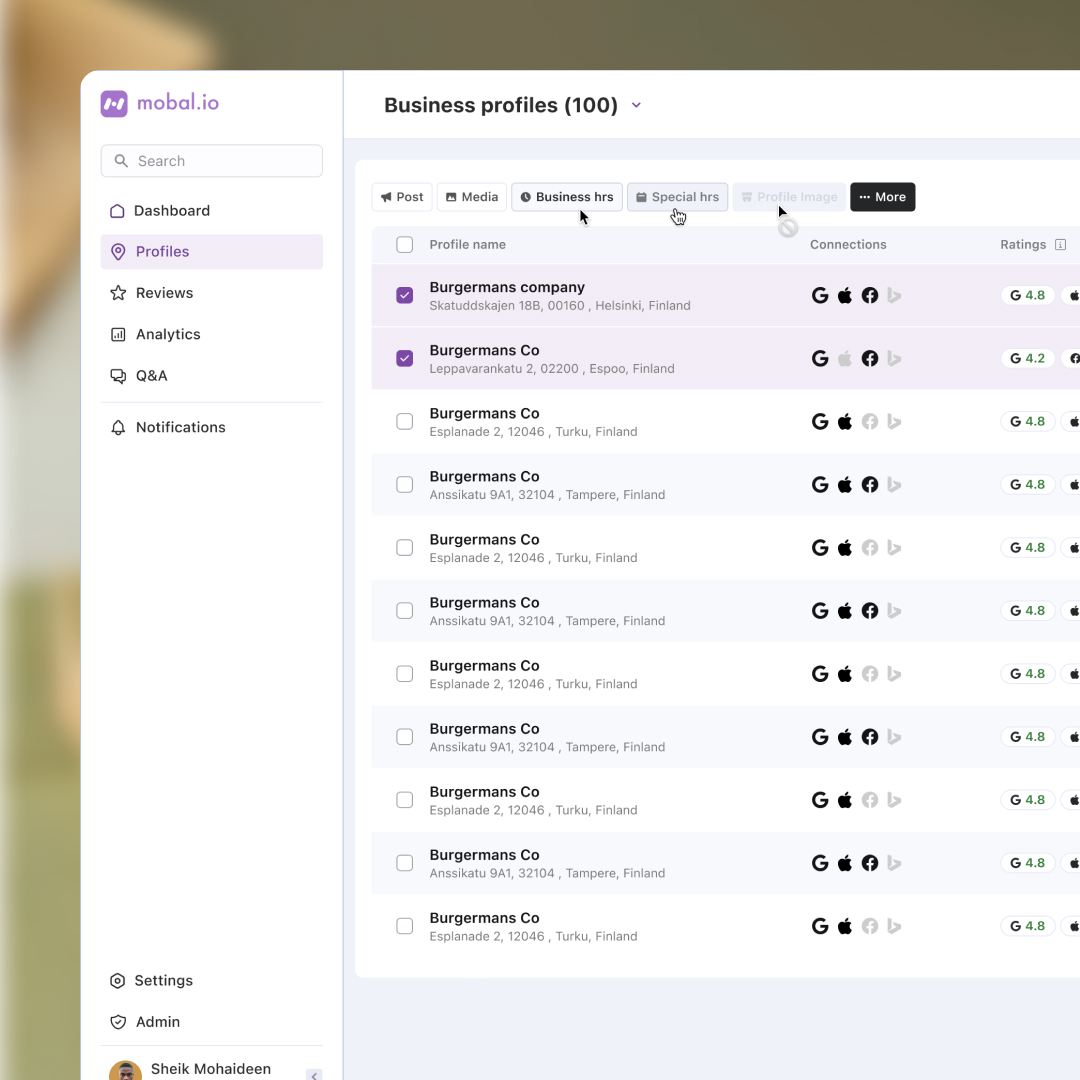Open the Ratings info icon
Viewport: 1080px width, 1080px height.
[x=1061, y=245]
